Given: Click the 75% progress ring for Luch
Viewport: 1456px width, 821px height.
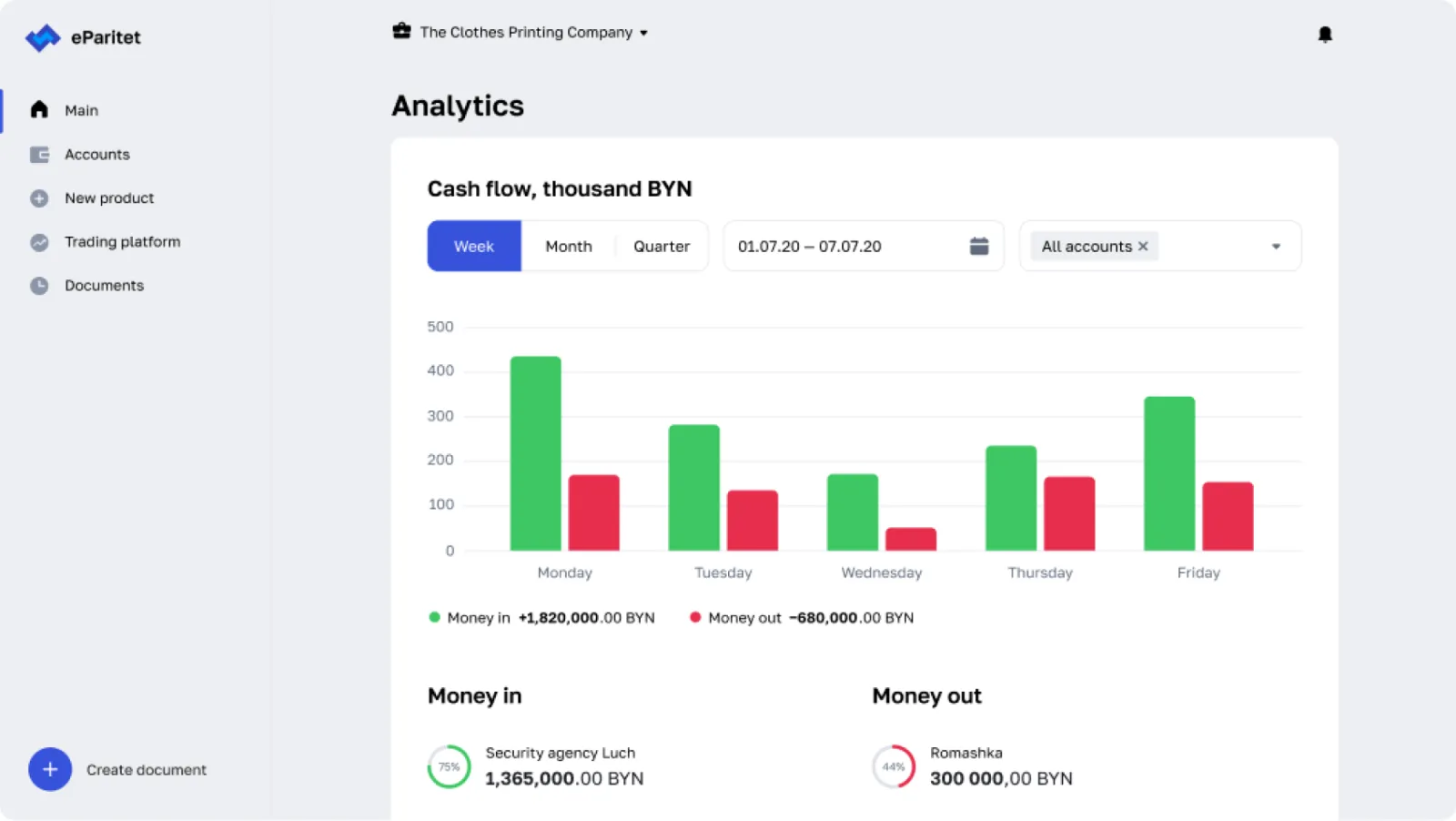Looking at the screenshot, I should 450,766.
